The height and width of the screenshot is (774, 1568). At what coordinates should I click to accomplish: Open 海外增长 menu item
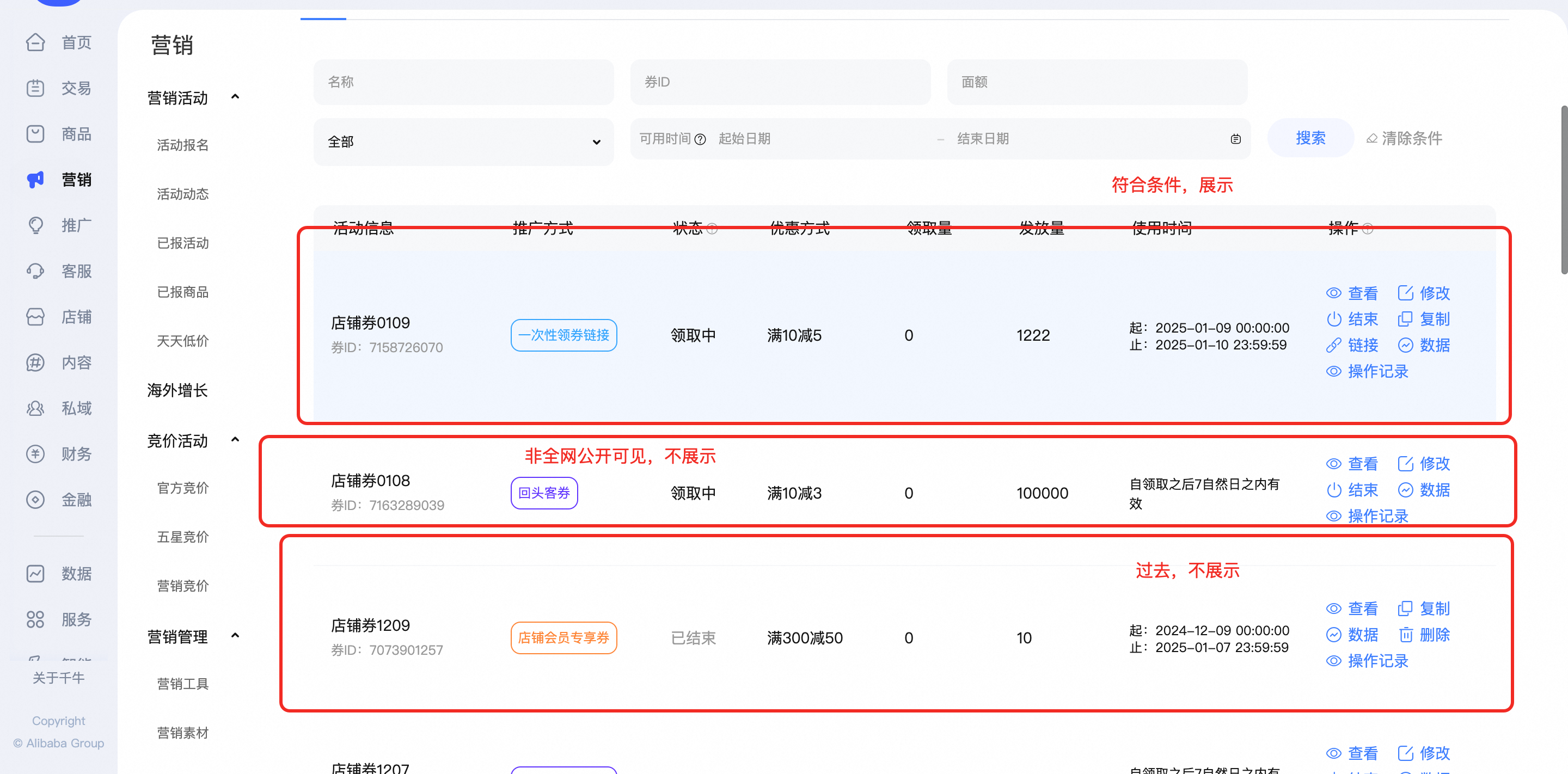tap(177, 391)
